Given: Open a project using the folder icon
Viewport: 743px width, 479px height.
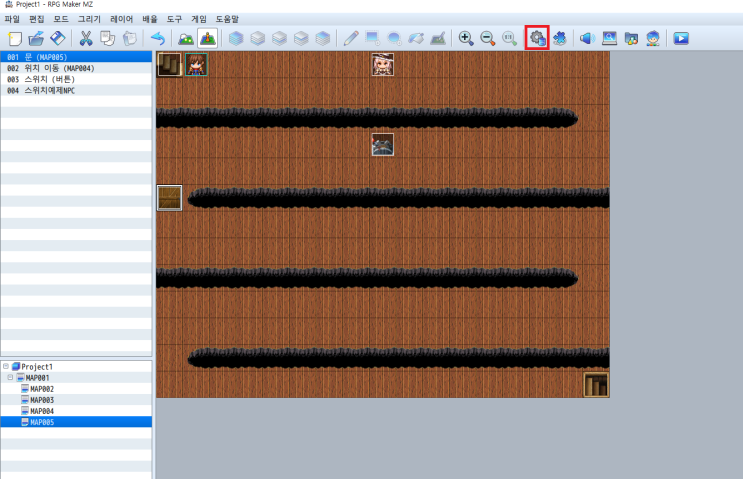Looking at the screenshot, I should tap(36, 38).
